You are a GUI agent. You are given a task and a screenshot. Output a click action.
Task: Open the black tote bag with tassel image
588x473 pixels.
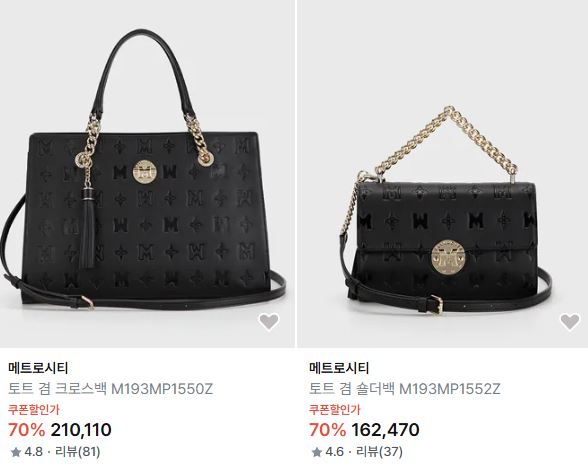coord(147,174)
